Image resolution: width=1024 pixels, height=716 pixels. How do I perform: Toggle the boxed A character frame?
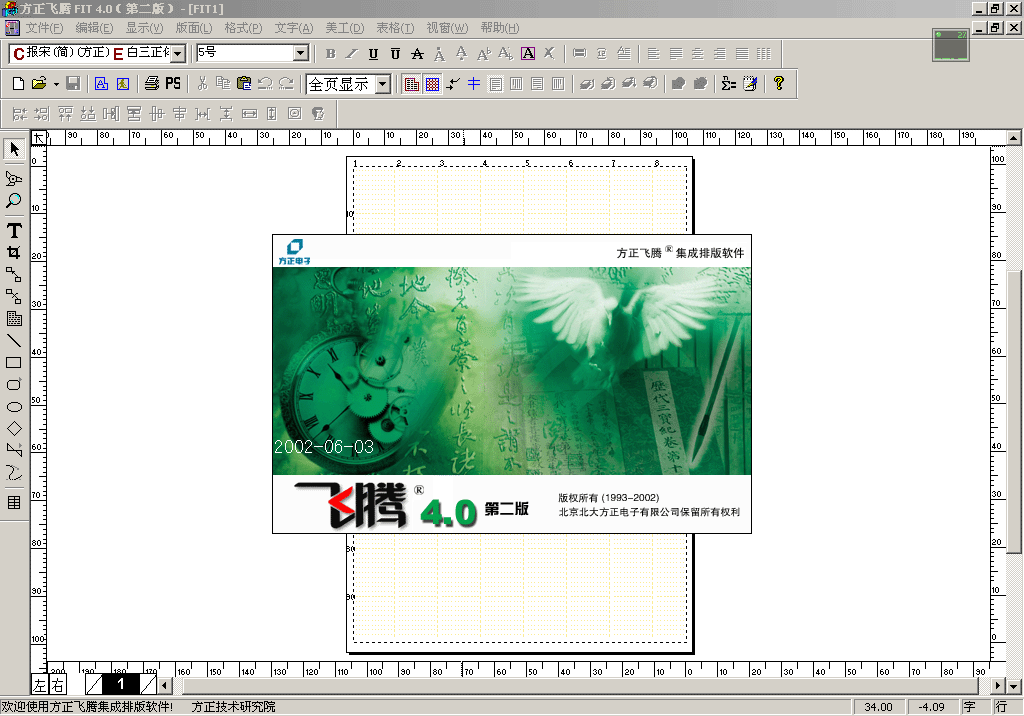click(528, 54)
